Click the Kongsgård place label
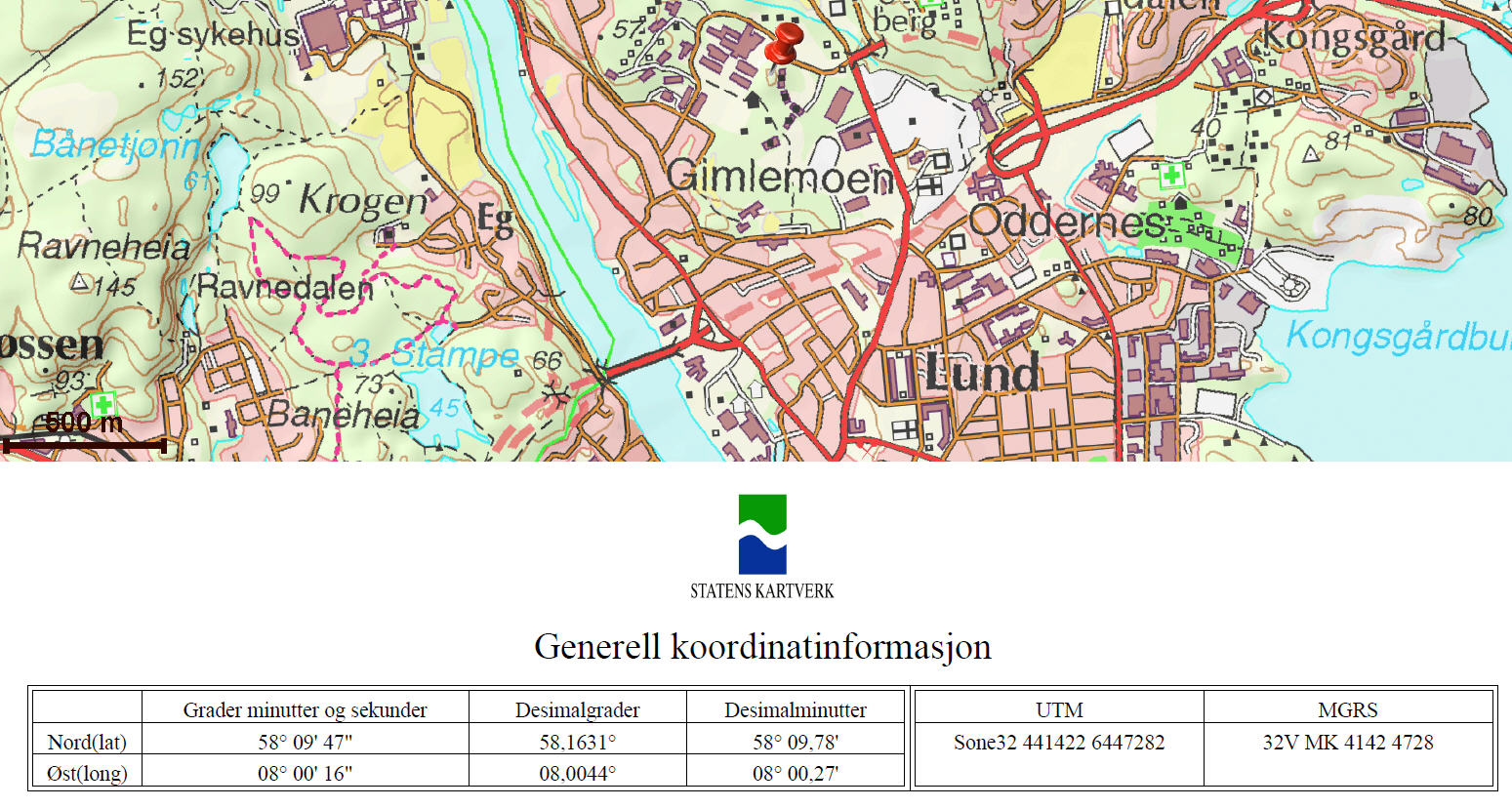 pos(1354,39)
